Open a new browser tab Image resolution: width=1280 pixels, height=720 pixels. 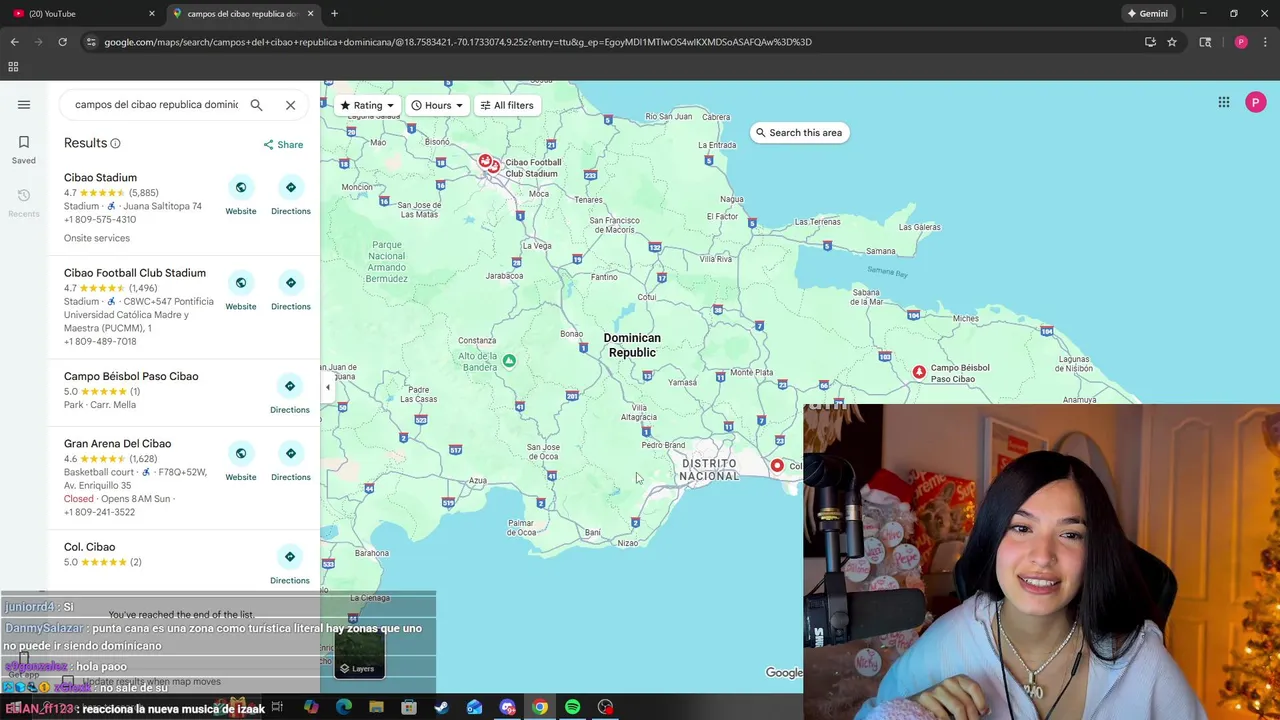point(334,13)
